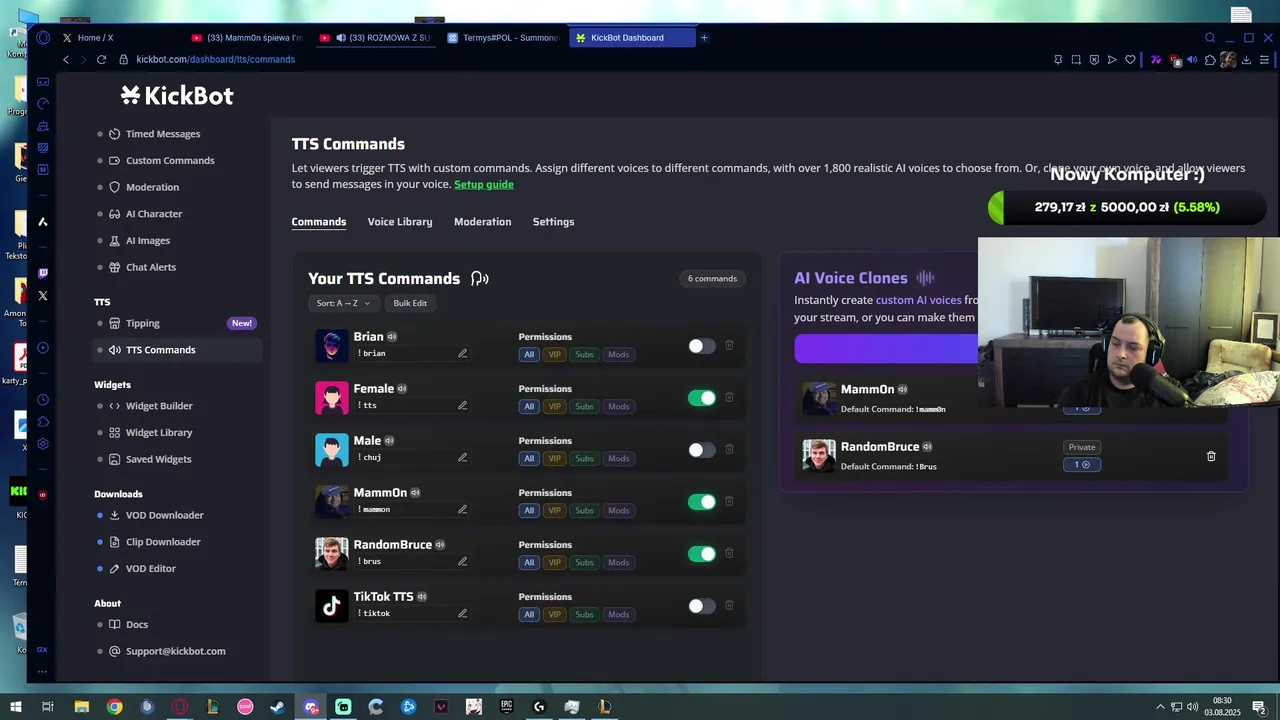Enable the Brian command toggle

coord(702,346)
